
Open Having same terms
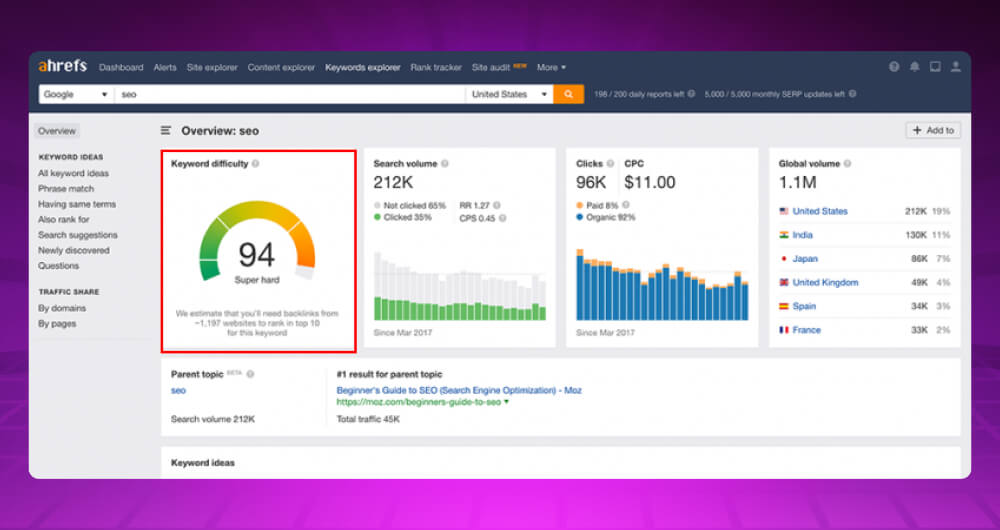[x=77, y=204]
